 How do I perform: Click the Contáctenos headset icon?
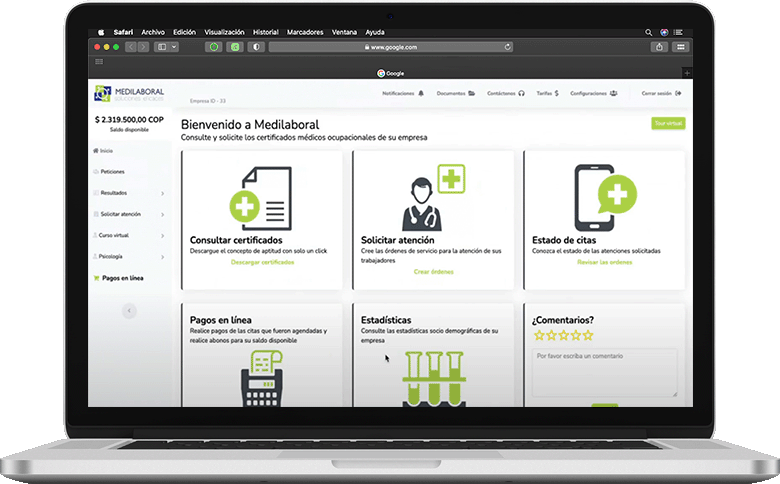pos(521,93)
